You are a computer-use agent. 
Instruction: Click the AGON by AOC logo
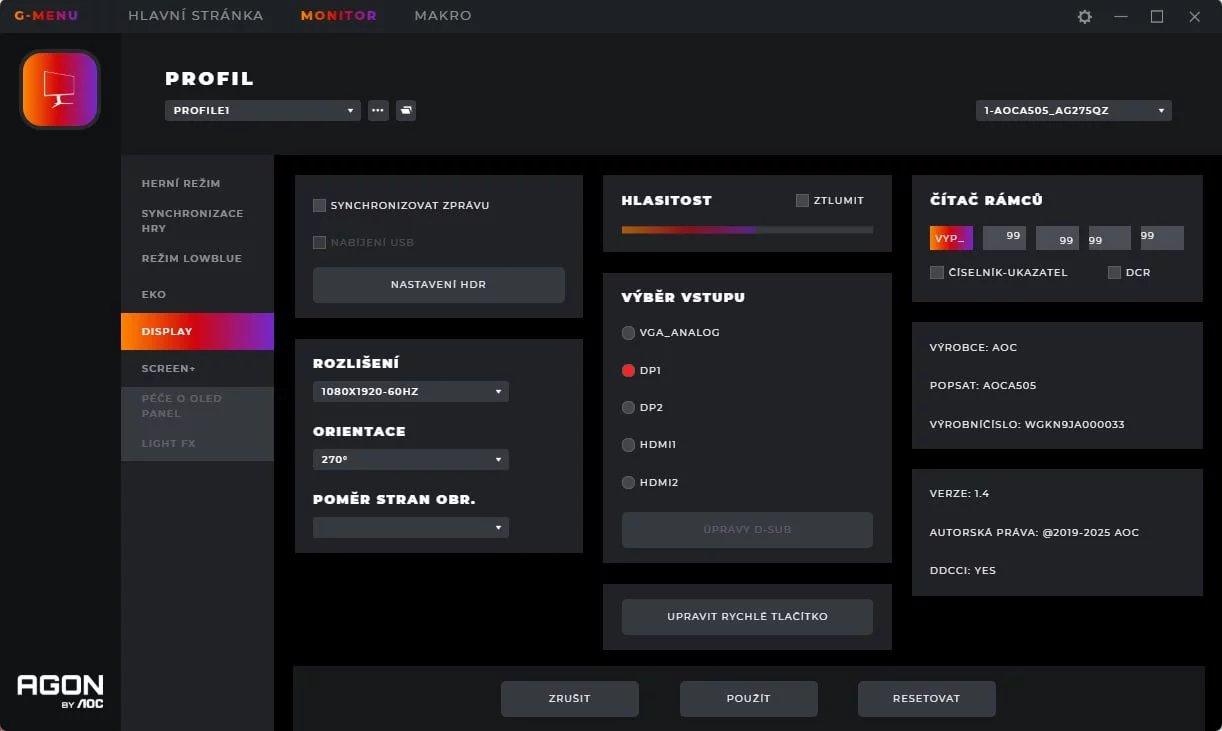(60, 692)
